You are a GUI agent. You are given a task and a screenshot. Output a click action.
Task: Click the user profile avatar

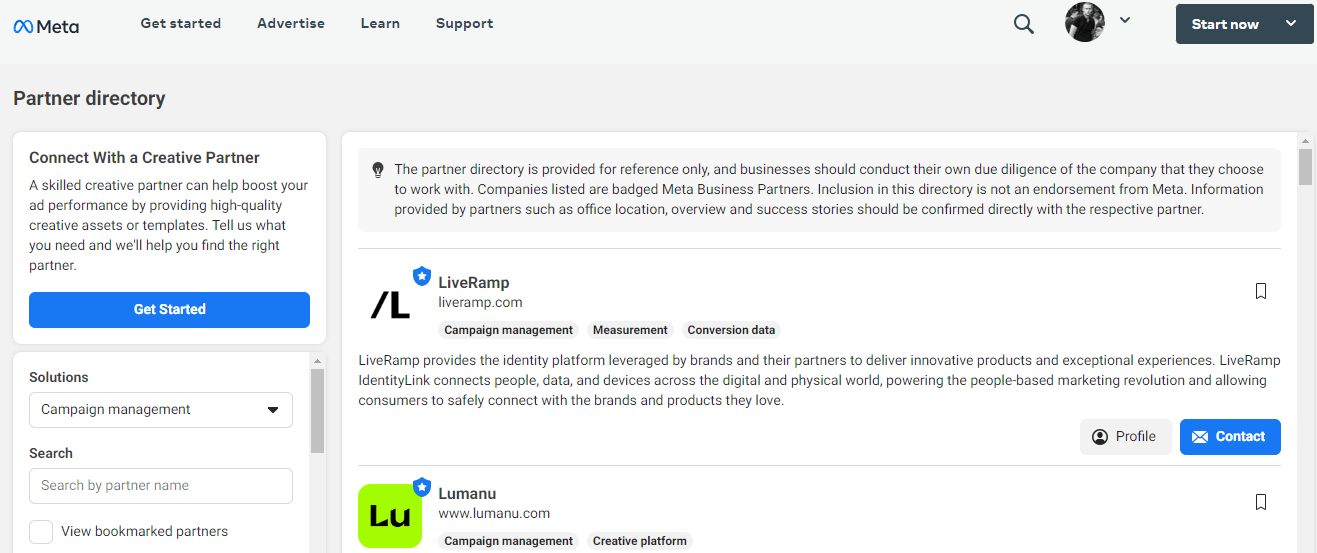coord(1084,22)
